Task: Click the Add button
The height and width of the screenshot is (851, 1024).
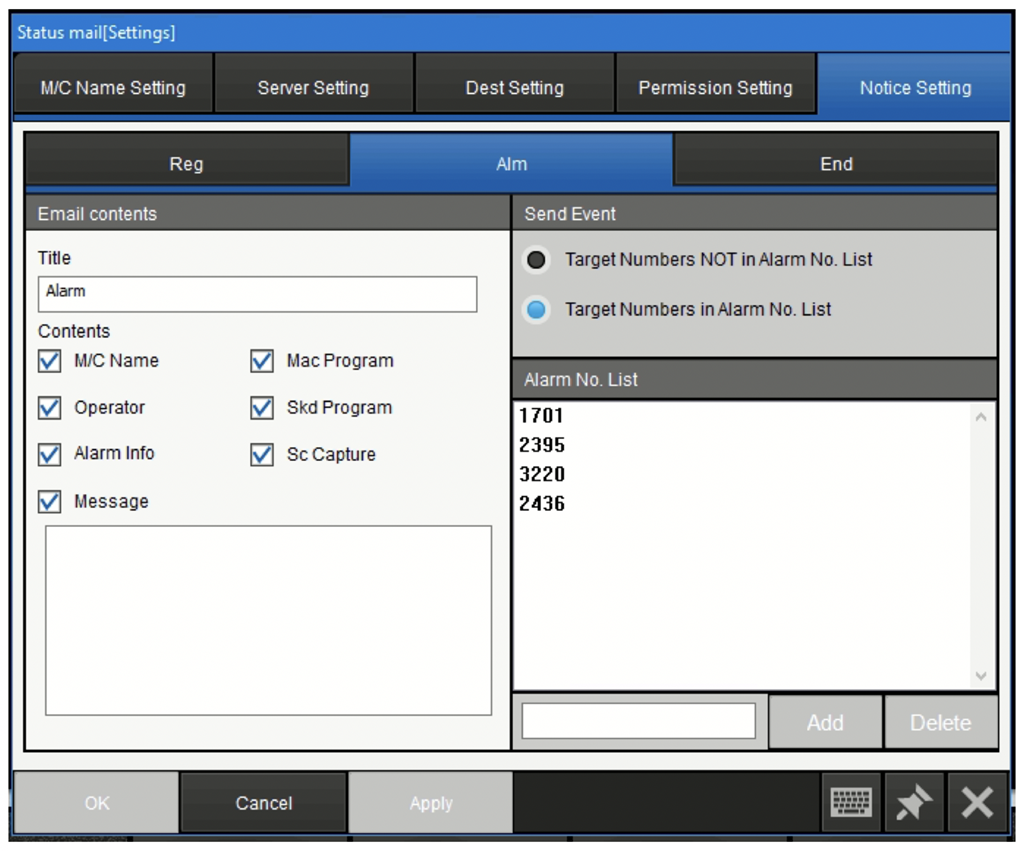Action: [x=825, y=722]
